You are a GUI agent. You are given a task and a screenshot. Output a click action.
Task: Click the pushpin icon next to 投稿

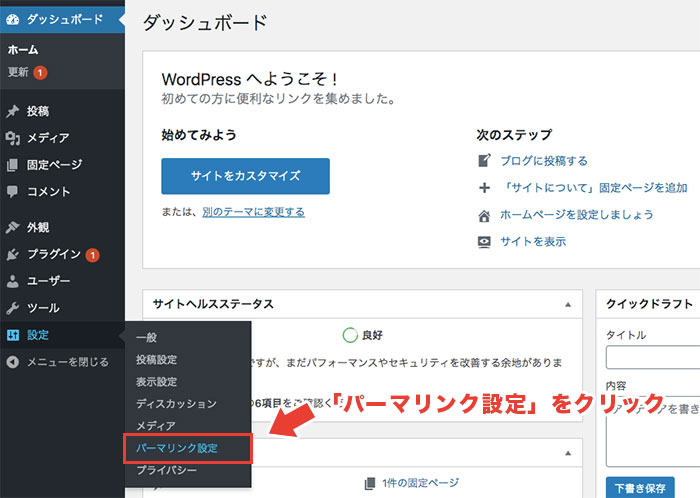point(12,111)
